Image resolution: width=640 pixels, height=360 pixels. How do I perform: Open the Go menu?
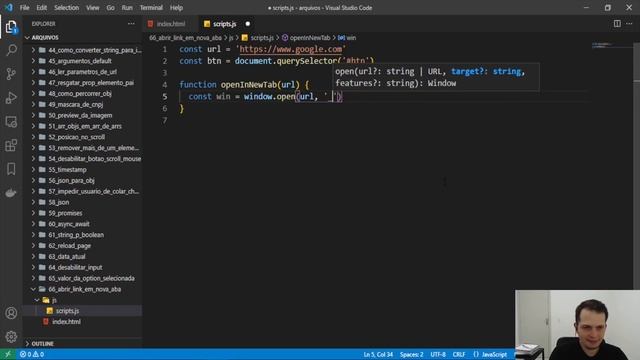coord(110,8)
